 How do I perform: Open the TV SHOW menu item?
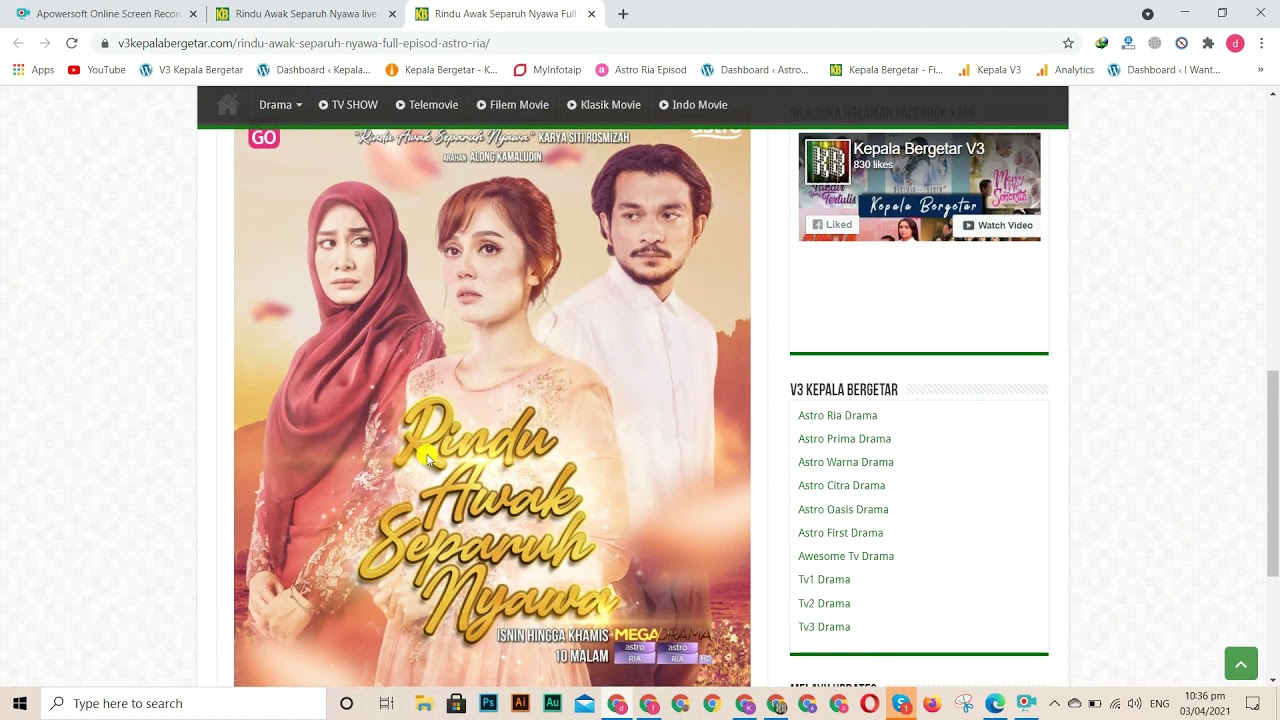click(x=348, y=105)
